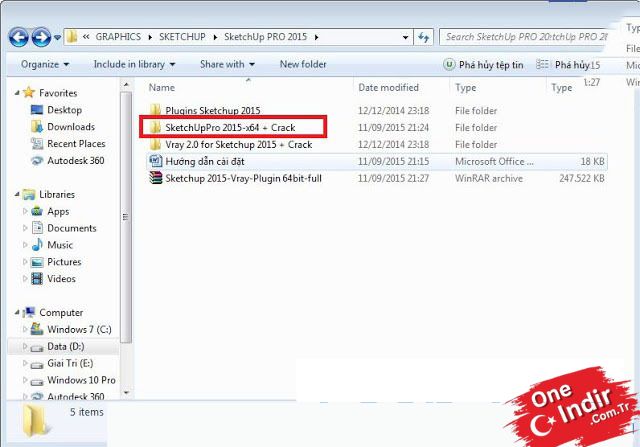
Task: Open Libraries in navigation pane
Action: (57, 194)
